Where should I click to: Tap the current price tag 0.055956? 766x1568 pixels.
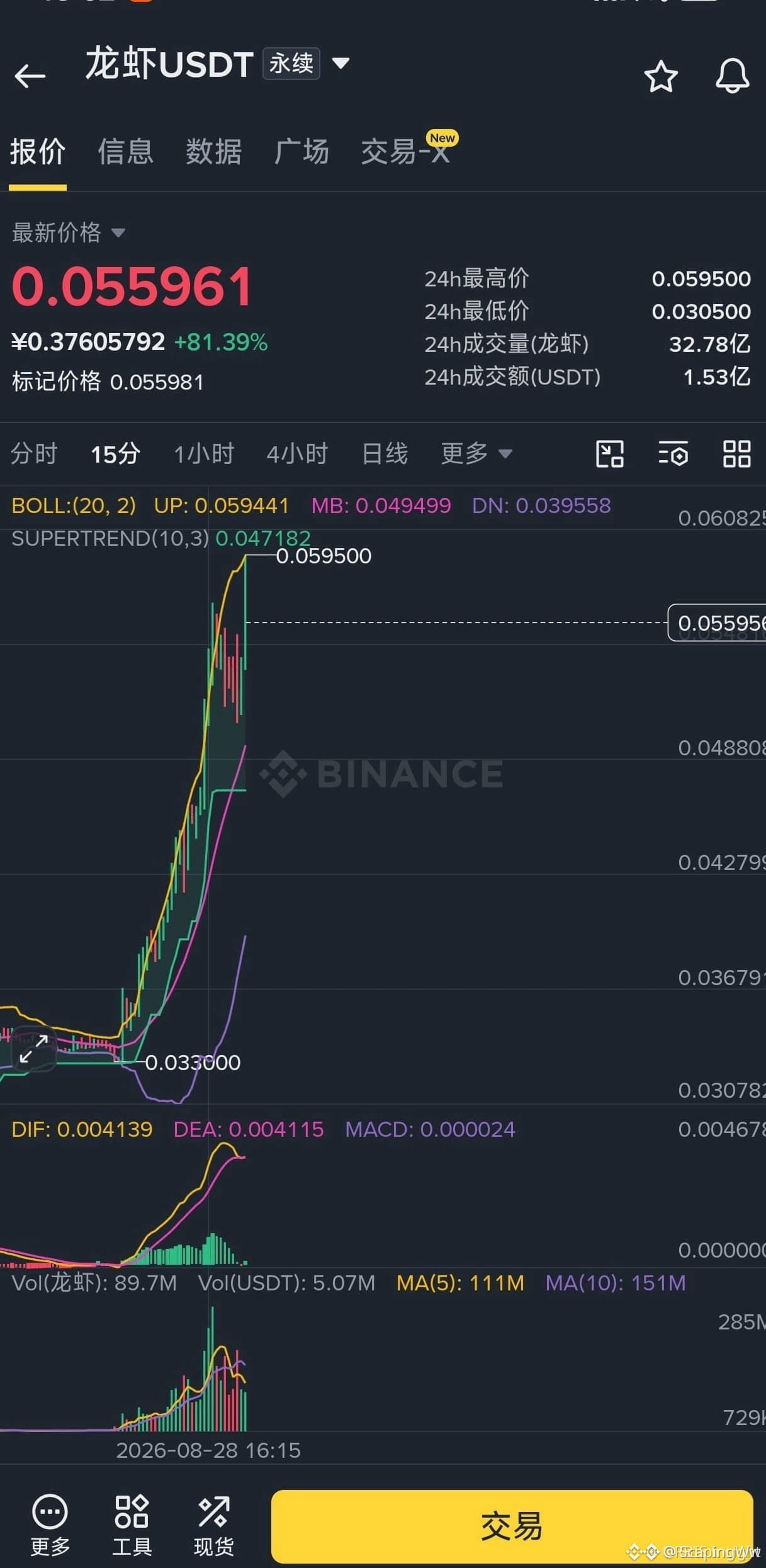click(717, 623)
